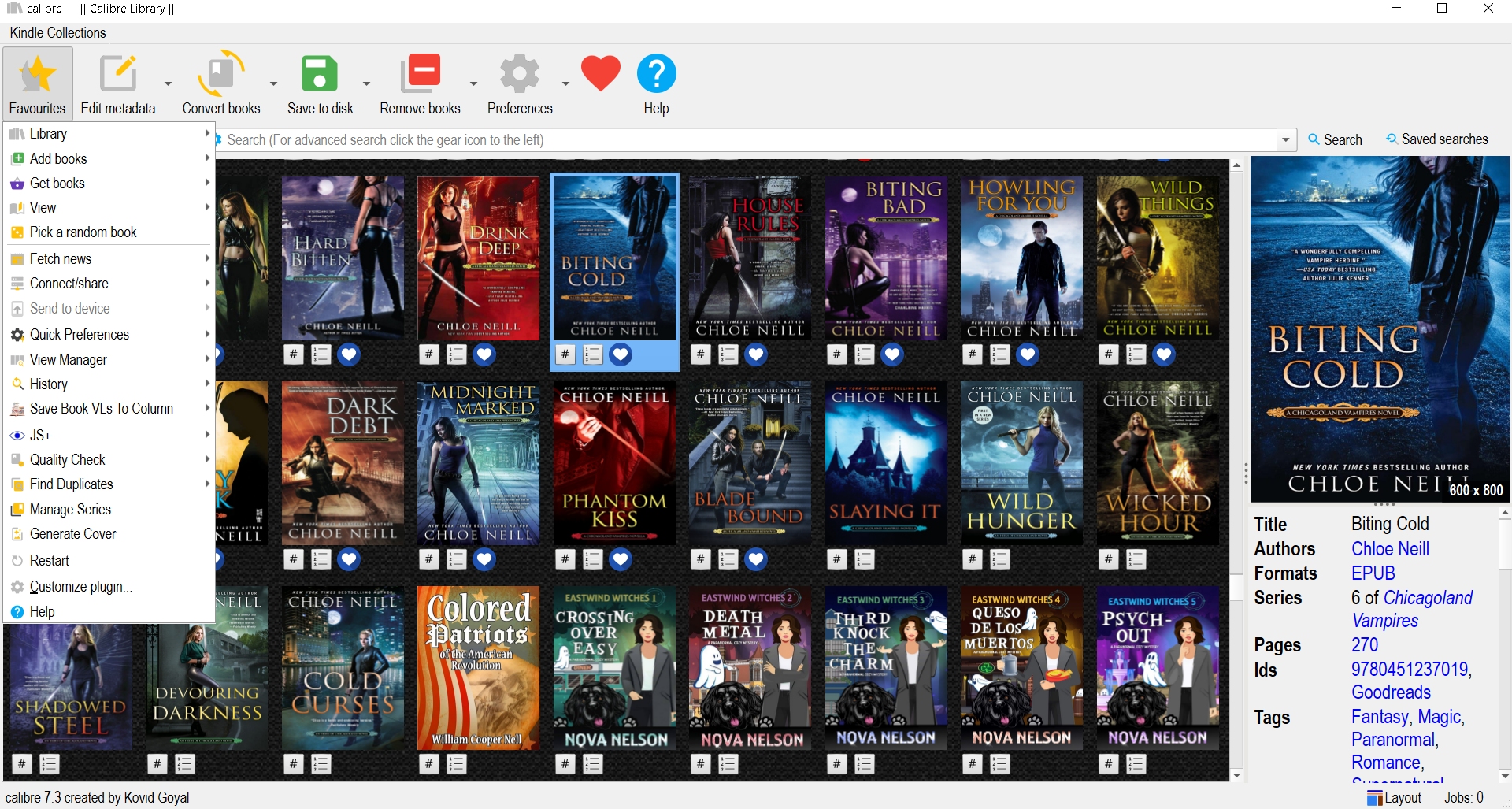This screenshot has width=1512, height=809.
Task: Click the list icon under Biting Cold
Action: [x=593, y=354]
